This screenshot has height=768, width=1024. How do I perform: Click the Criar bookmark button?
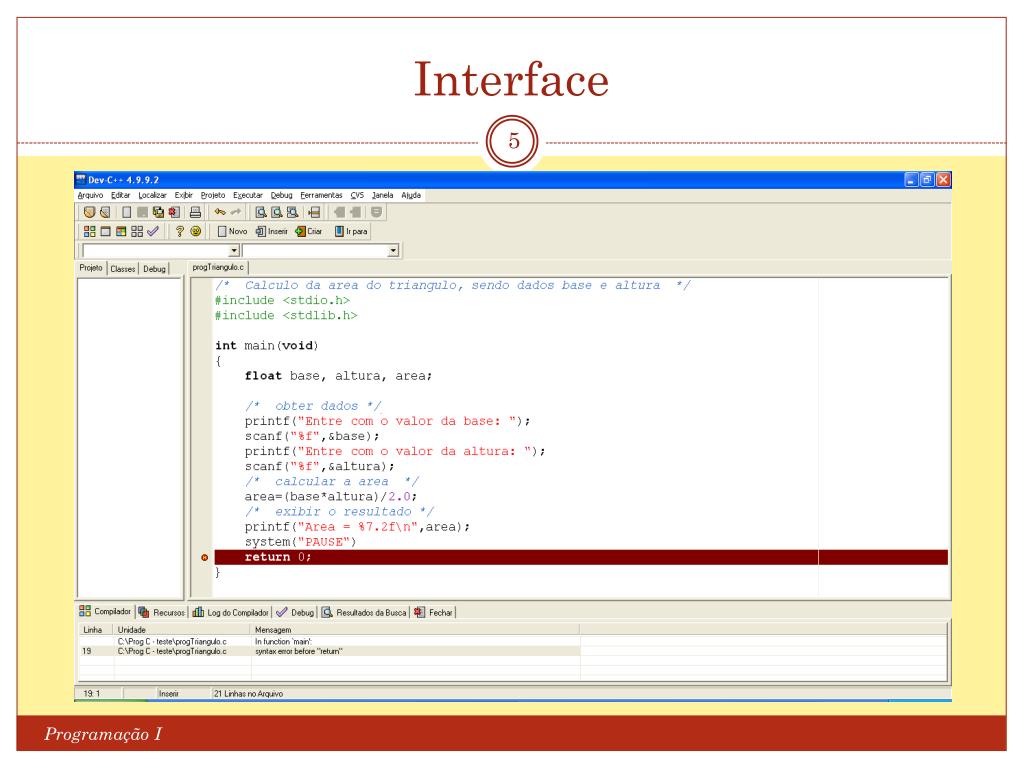(309, 231)
